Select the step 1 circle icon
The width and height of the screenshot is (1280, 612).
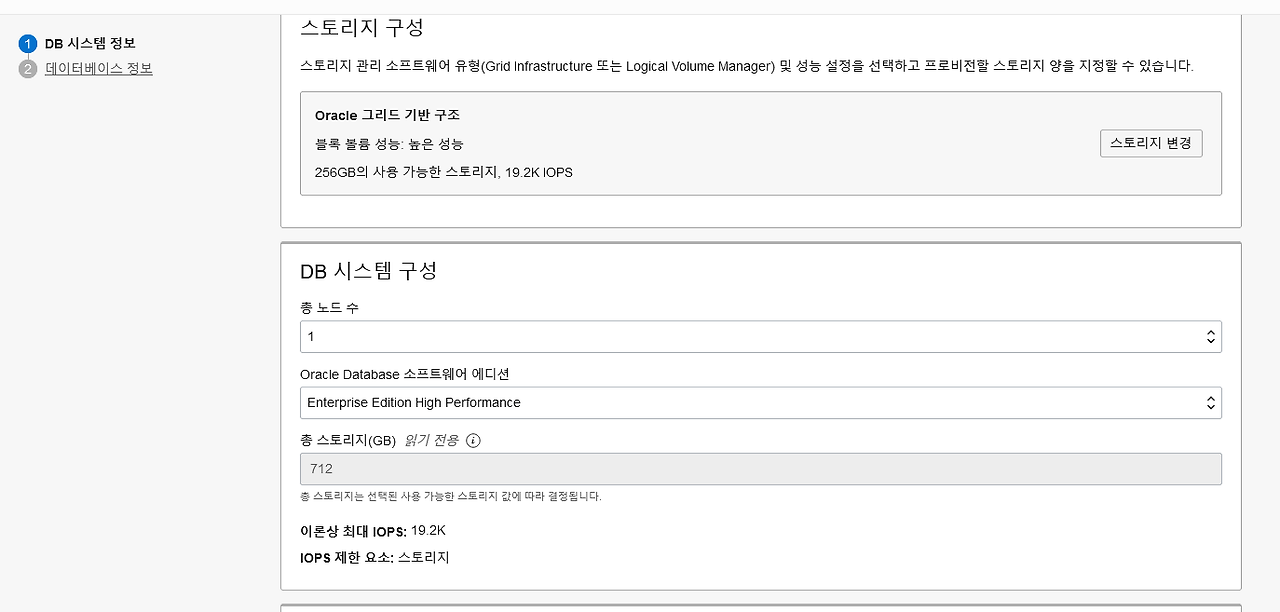click(x=28, y=44)
